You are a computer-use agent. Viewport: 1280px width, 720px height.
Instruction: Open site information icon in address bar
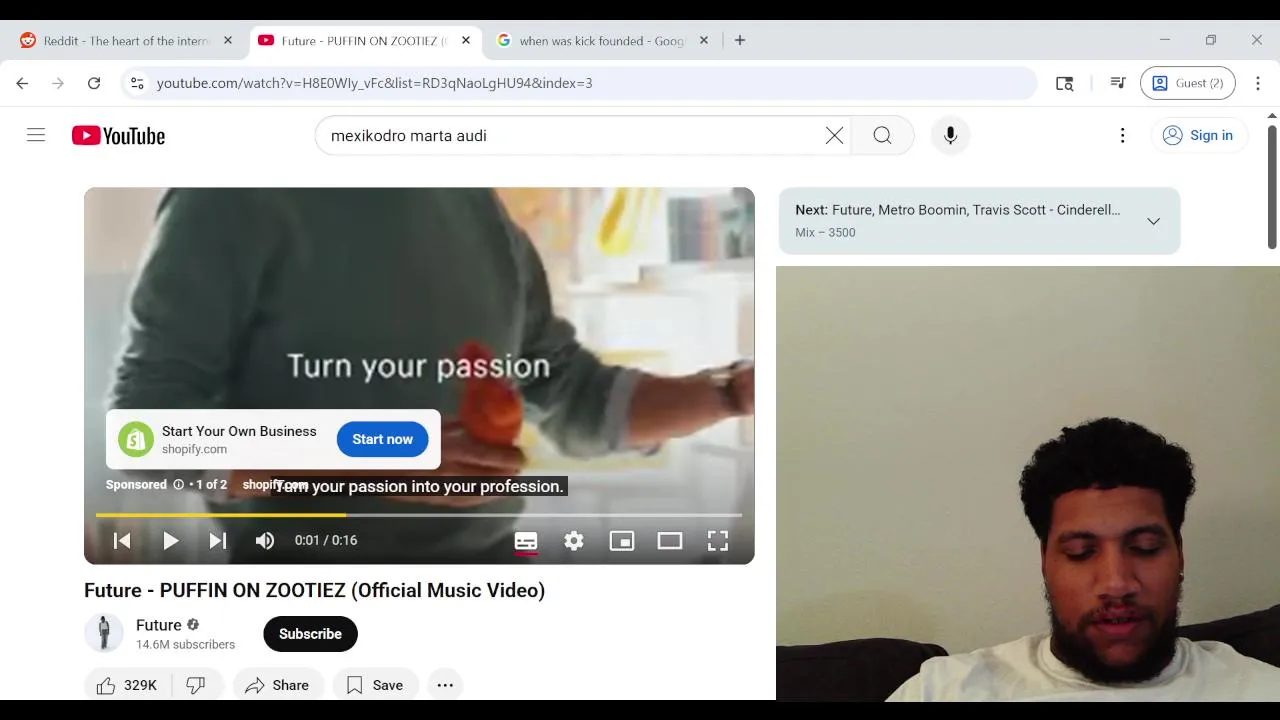[137, 83]
